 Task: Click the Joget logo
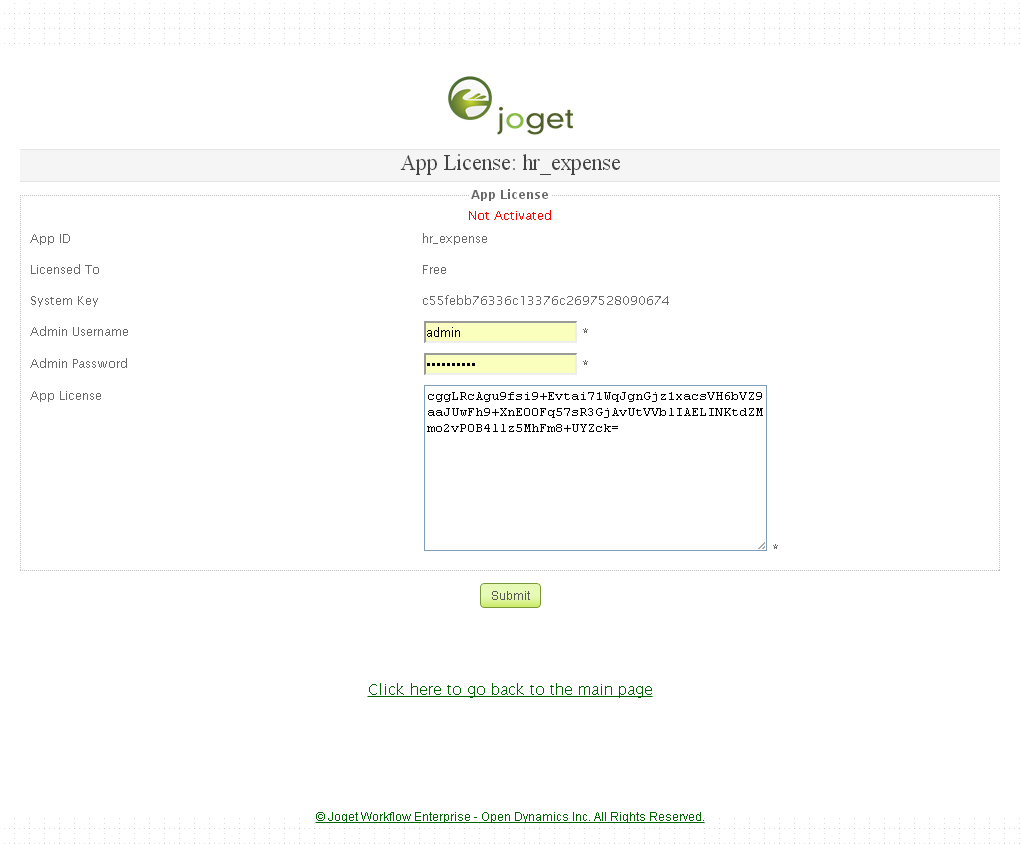510,105
